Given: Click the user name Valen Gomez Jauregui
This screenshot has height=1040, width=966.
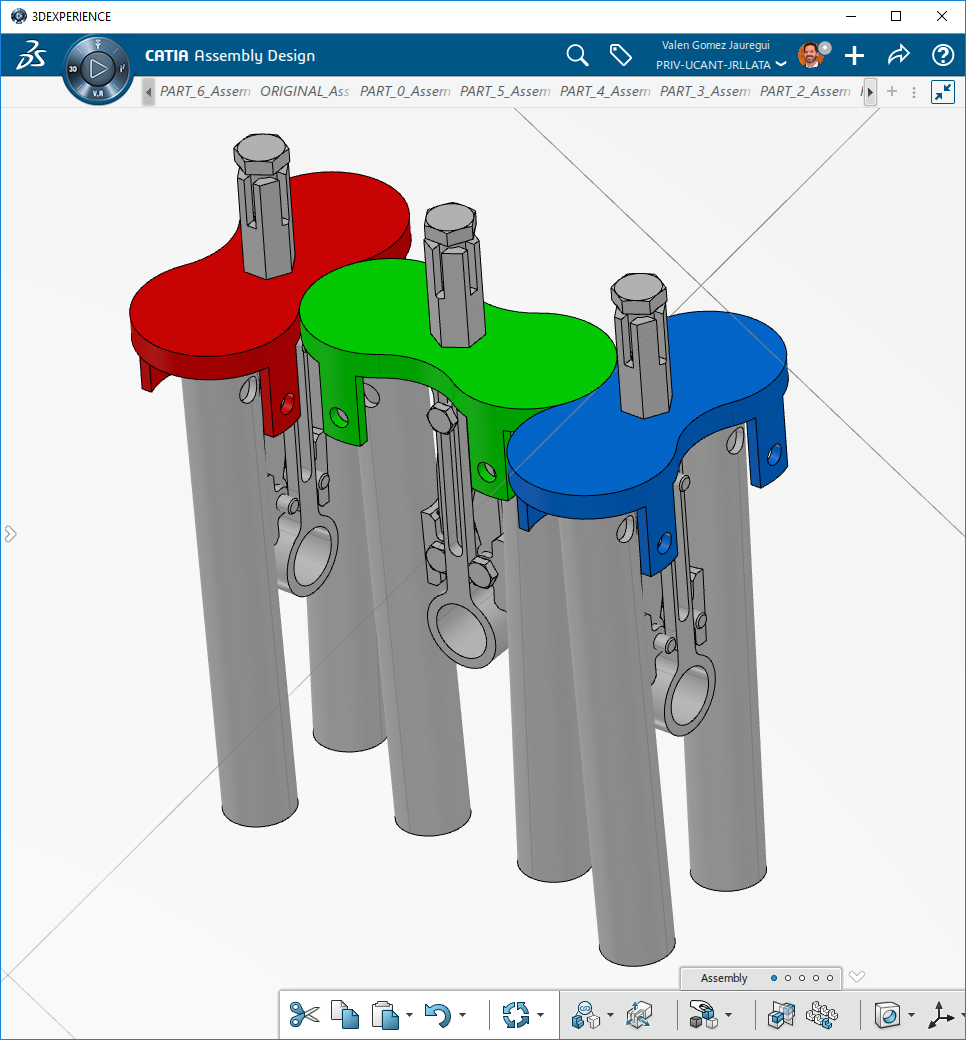Looking at the screenshot, I should tap(715, 45).
